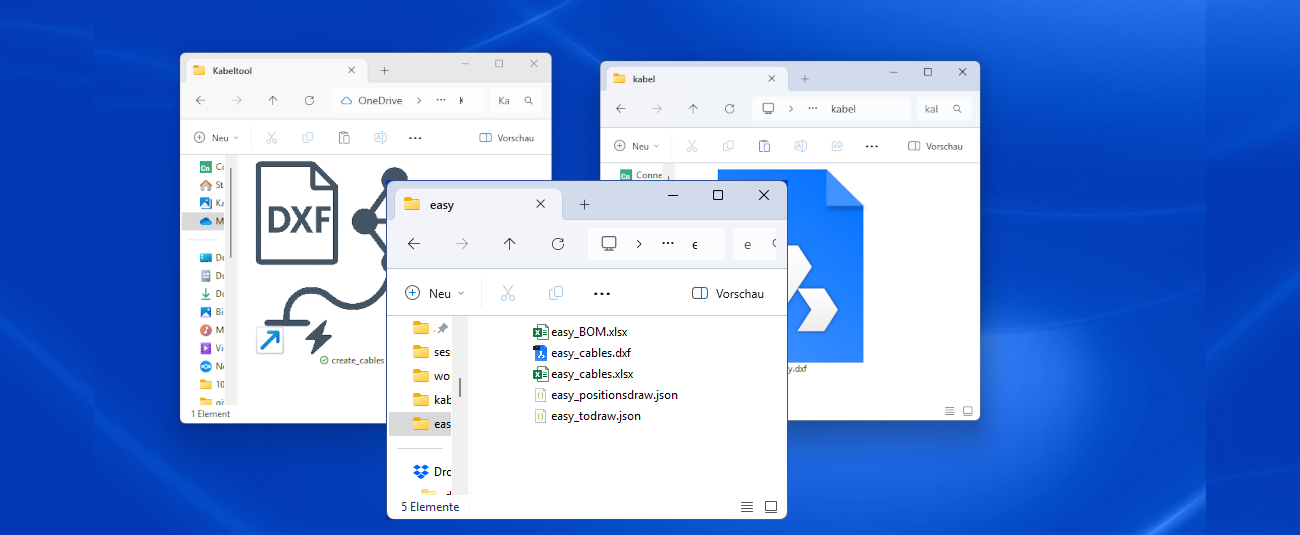The image size is (1300, 535).
Task: Switch to details view in easy window
Action: (746, 507)
